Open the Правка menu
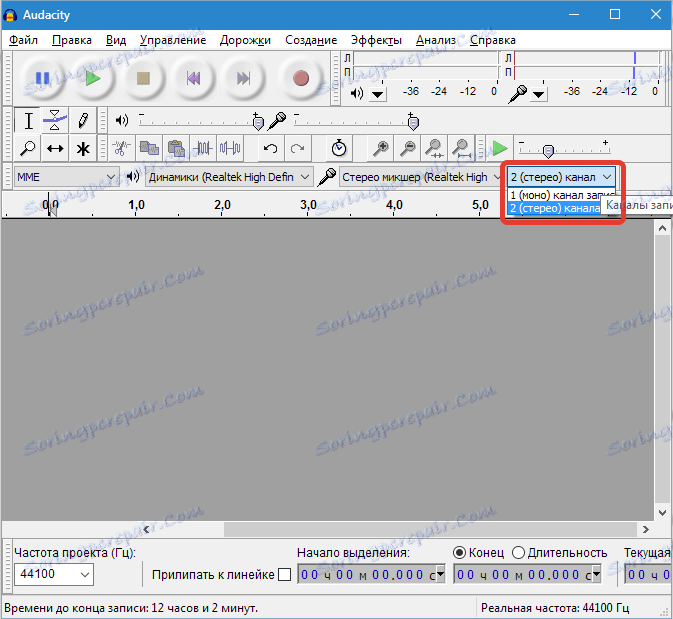 tap(72, 40)
